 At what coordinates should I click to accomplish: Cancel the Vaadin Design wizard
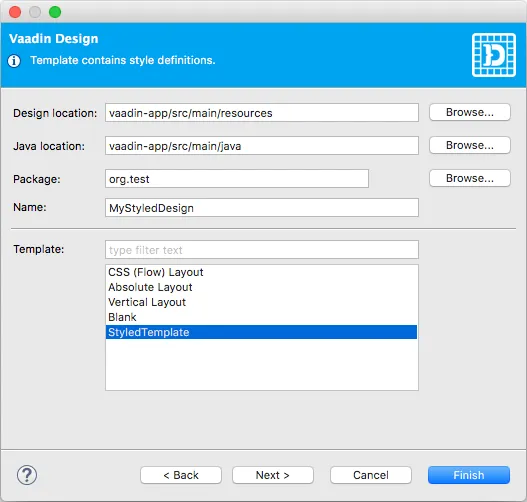click(371, 475)
